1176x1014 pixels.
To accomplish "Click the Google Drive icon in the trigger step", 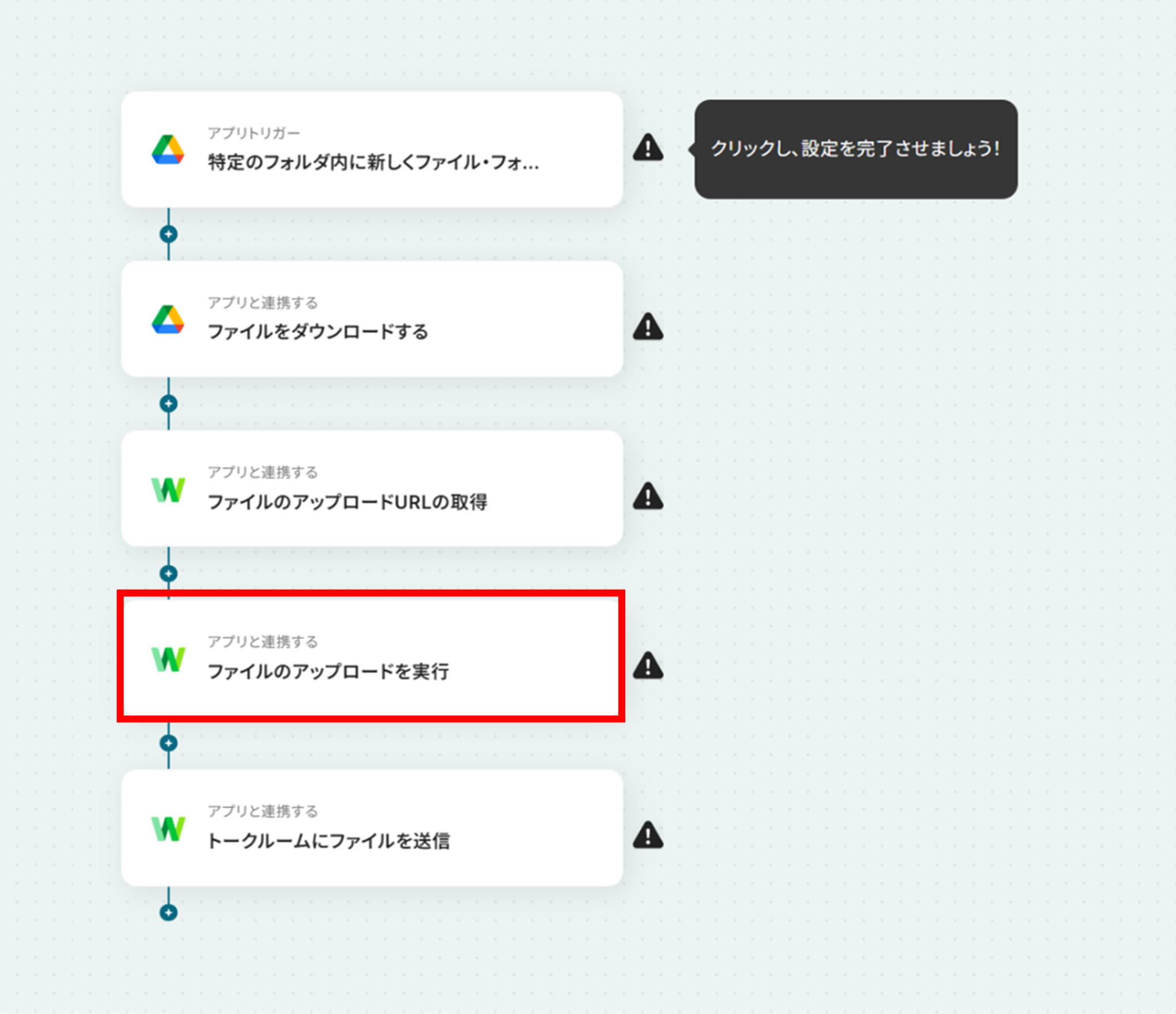I will click(168, 150).
